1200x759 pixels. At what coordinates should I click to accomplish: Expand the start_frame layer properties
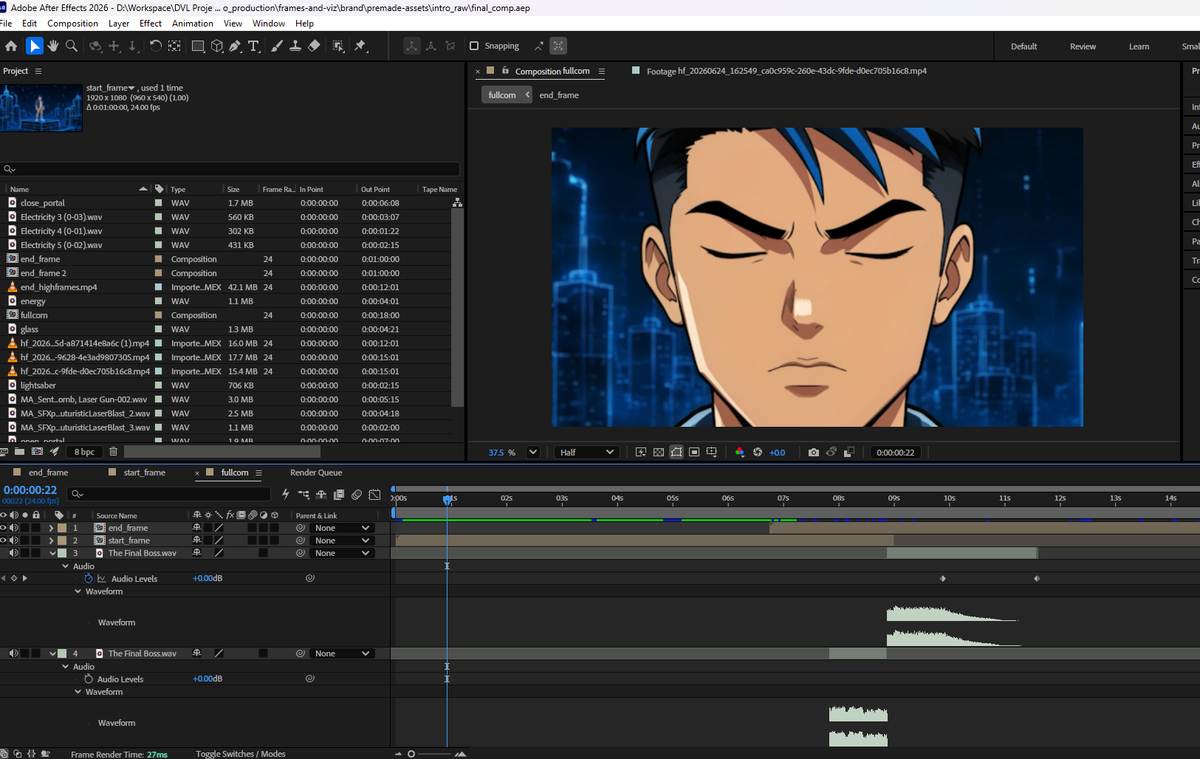[x=52, y=540]
